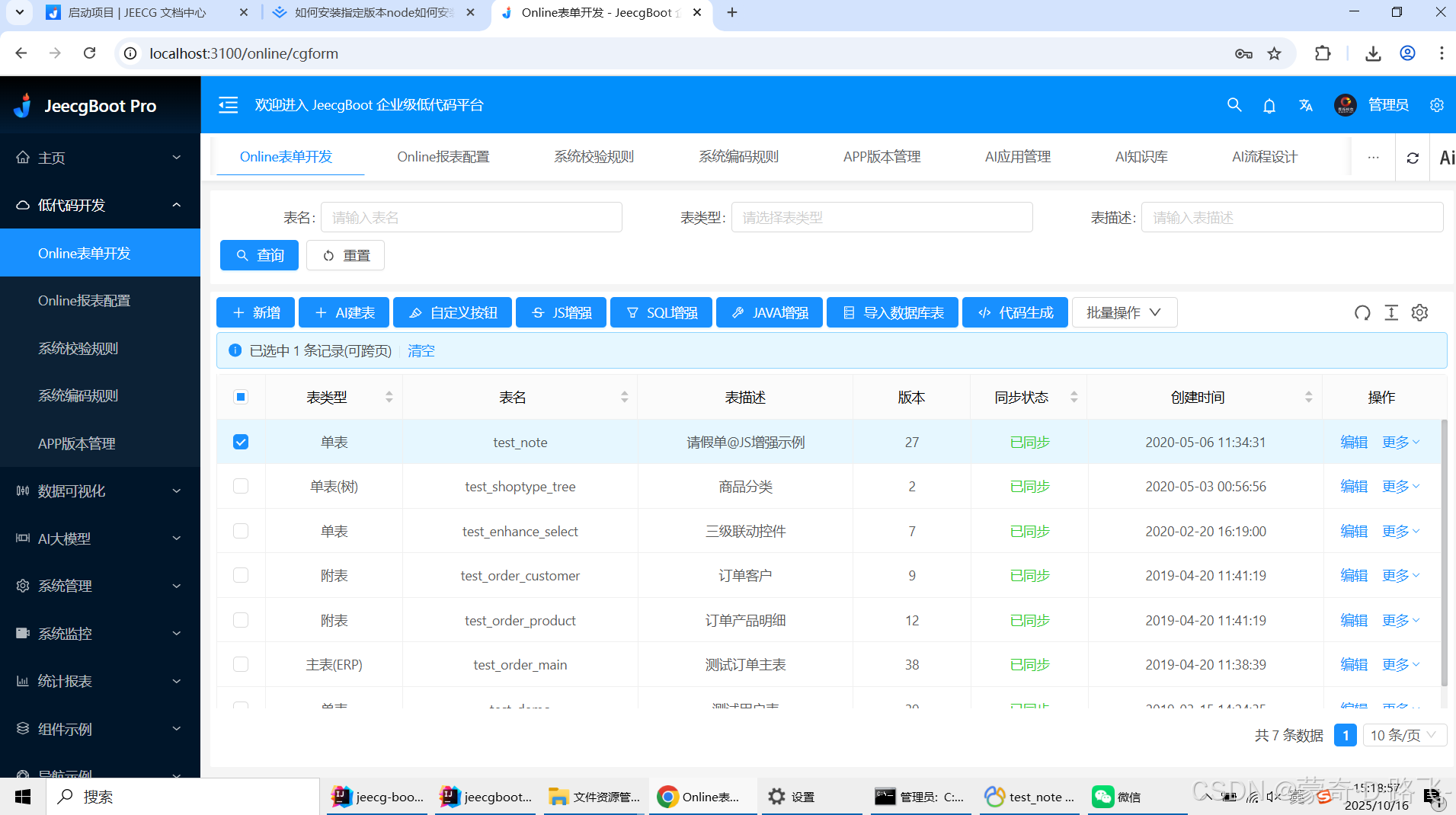1456x815 pixels.
Task: Switch to the Online报表配置 tab
Action: [443, 157]
